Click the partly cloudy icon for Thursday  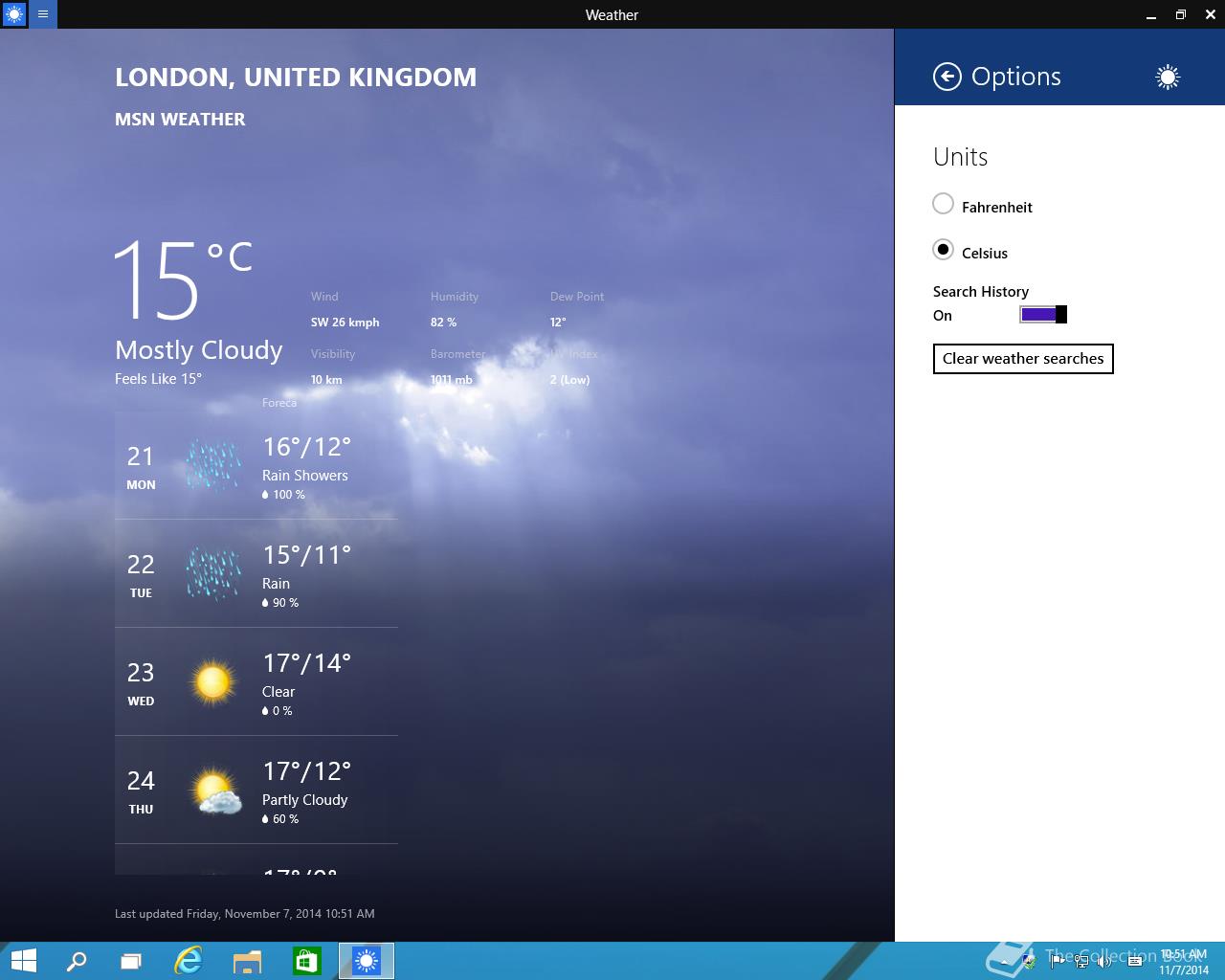[214, 791]
